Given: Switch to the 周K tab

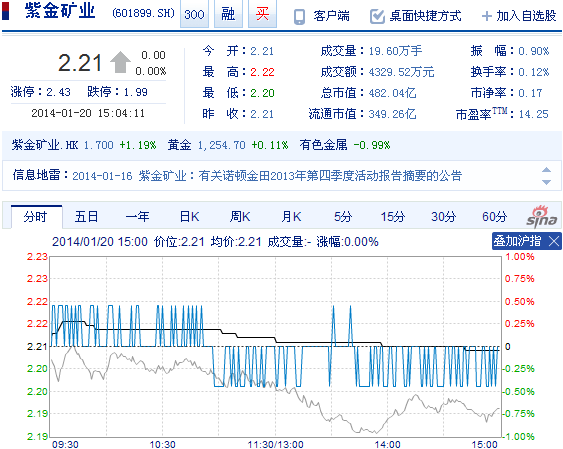Looking at the screenshot, I should [240, 217].
